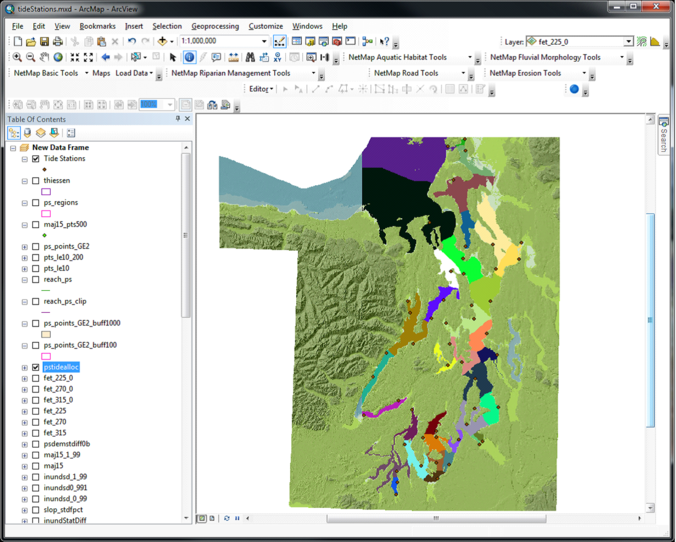676x542 pixels.
Task: Select the Zoom In tool
Action: (x=17, y=58)
